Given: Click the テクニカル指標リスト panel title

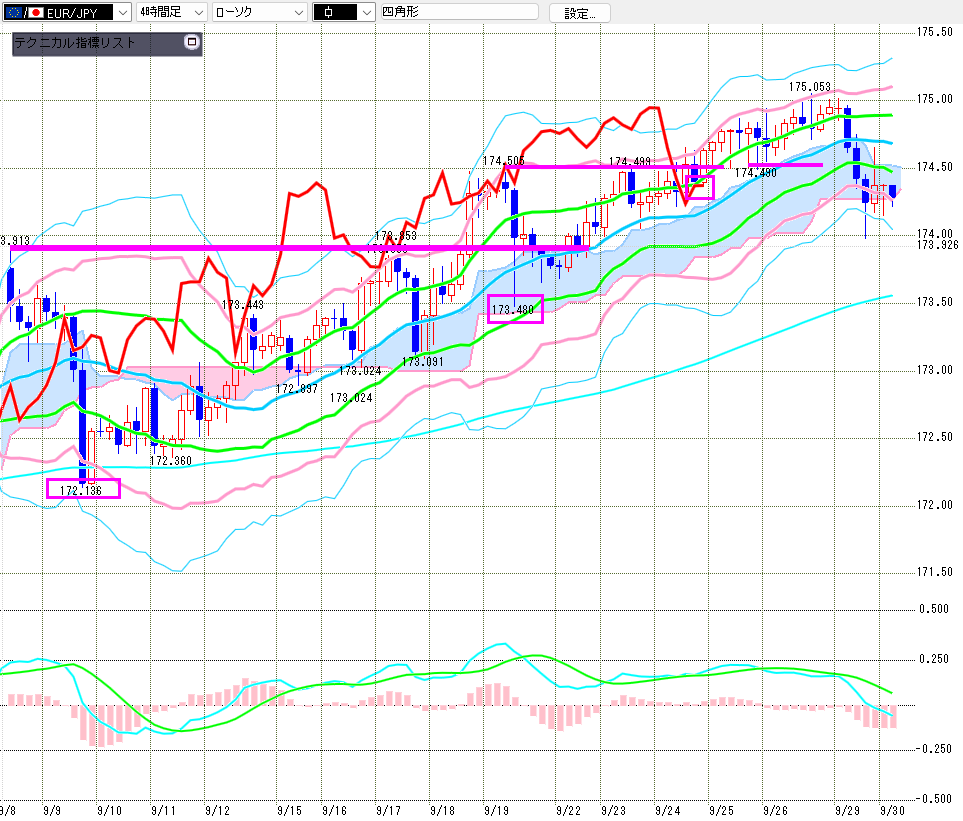Looking at the screenshot, I should [x=75, y=43].
